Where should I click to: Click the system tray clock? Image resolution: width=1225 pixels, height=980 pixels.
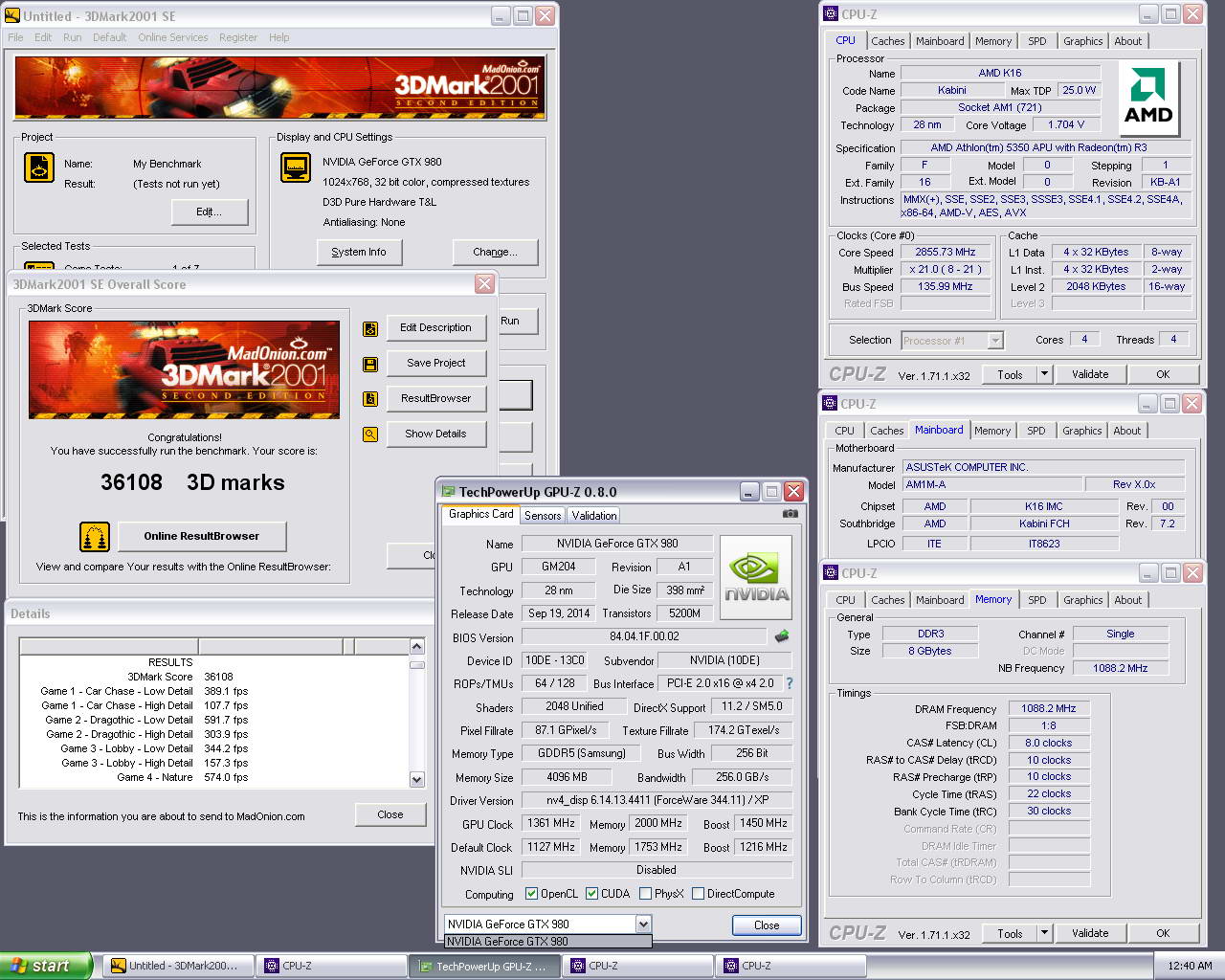click(1190, 967)
